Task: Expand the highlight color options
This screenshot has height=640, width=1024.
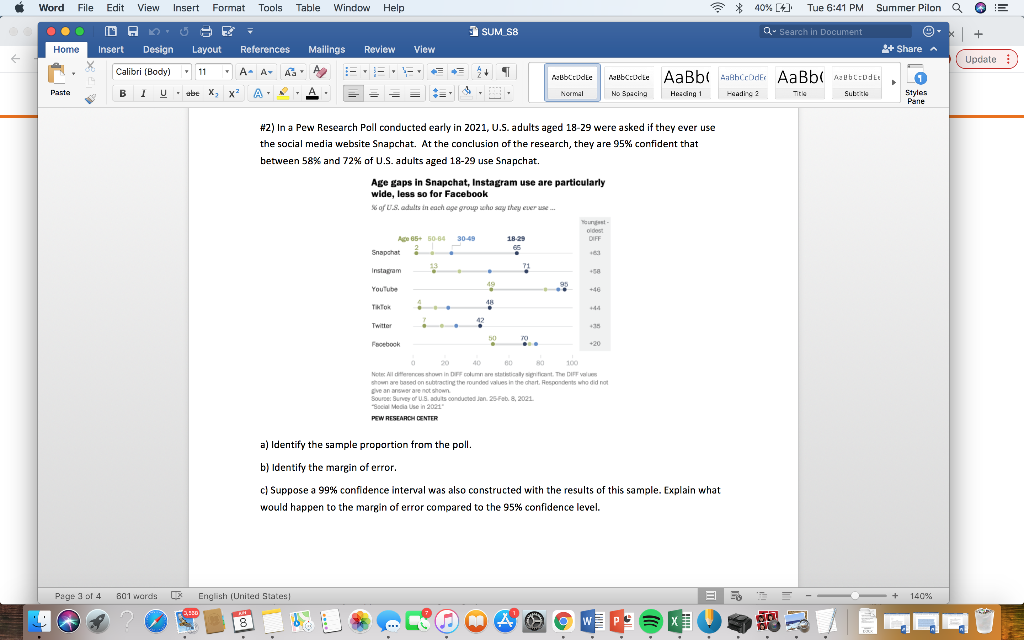Action: (299, 93)
